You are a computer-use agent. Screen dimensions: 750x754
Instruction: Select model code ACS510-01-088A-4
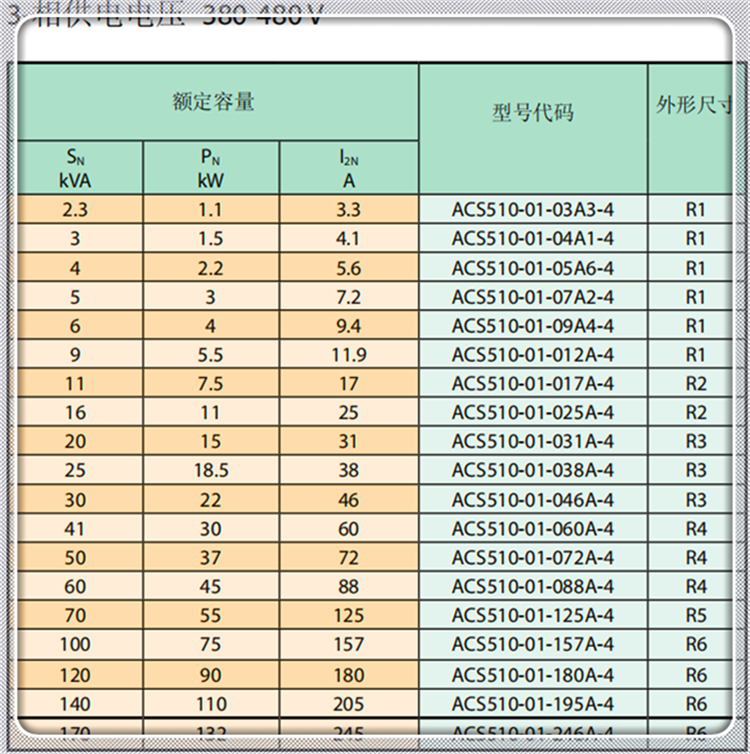coord(533,587)
